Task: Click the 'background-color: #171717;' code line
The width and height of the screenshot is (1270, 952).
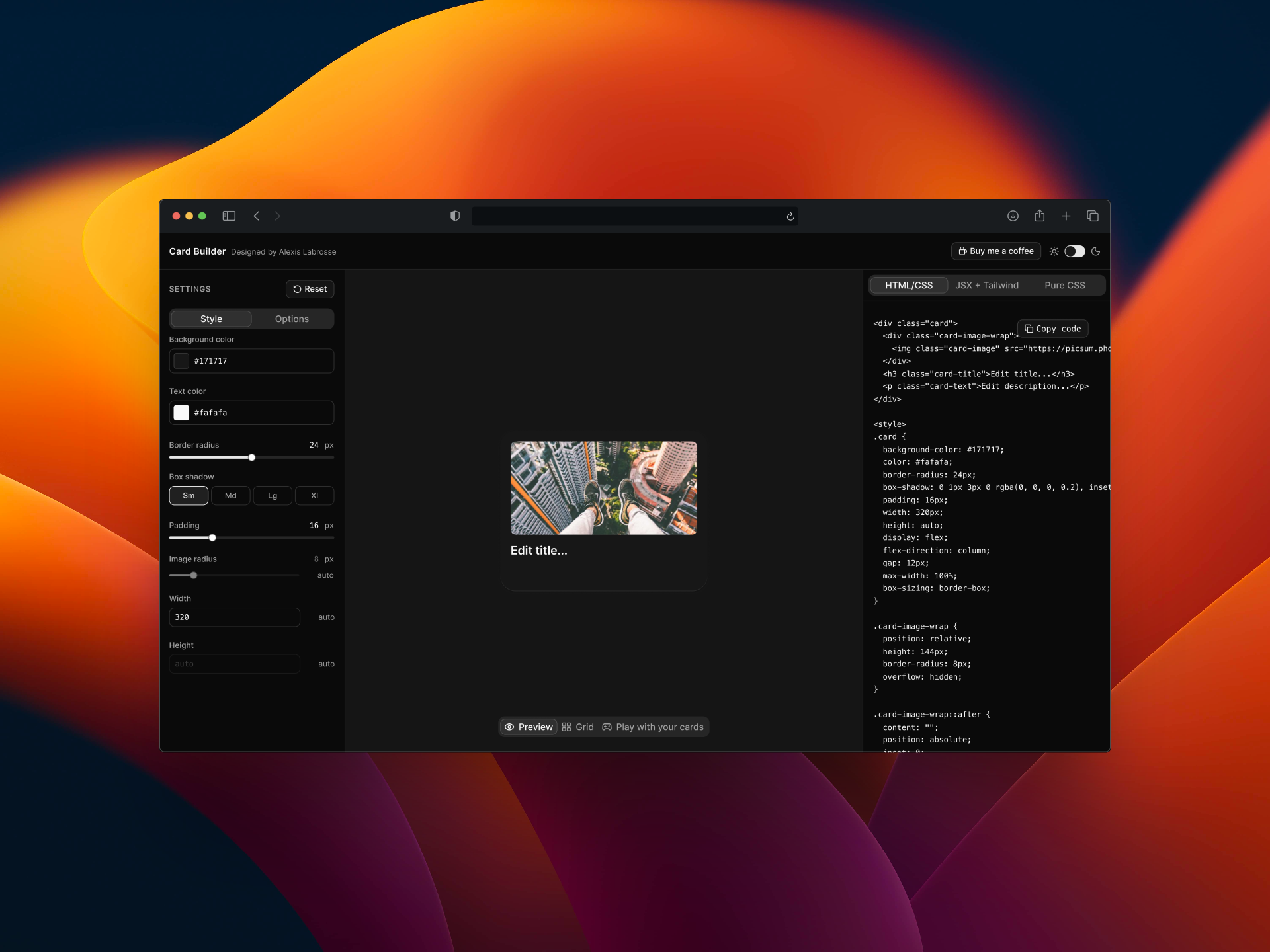Action: coord(943,450)
